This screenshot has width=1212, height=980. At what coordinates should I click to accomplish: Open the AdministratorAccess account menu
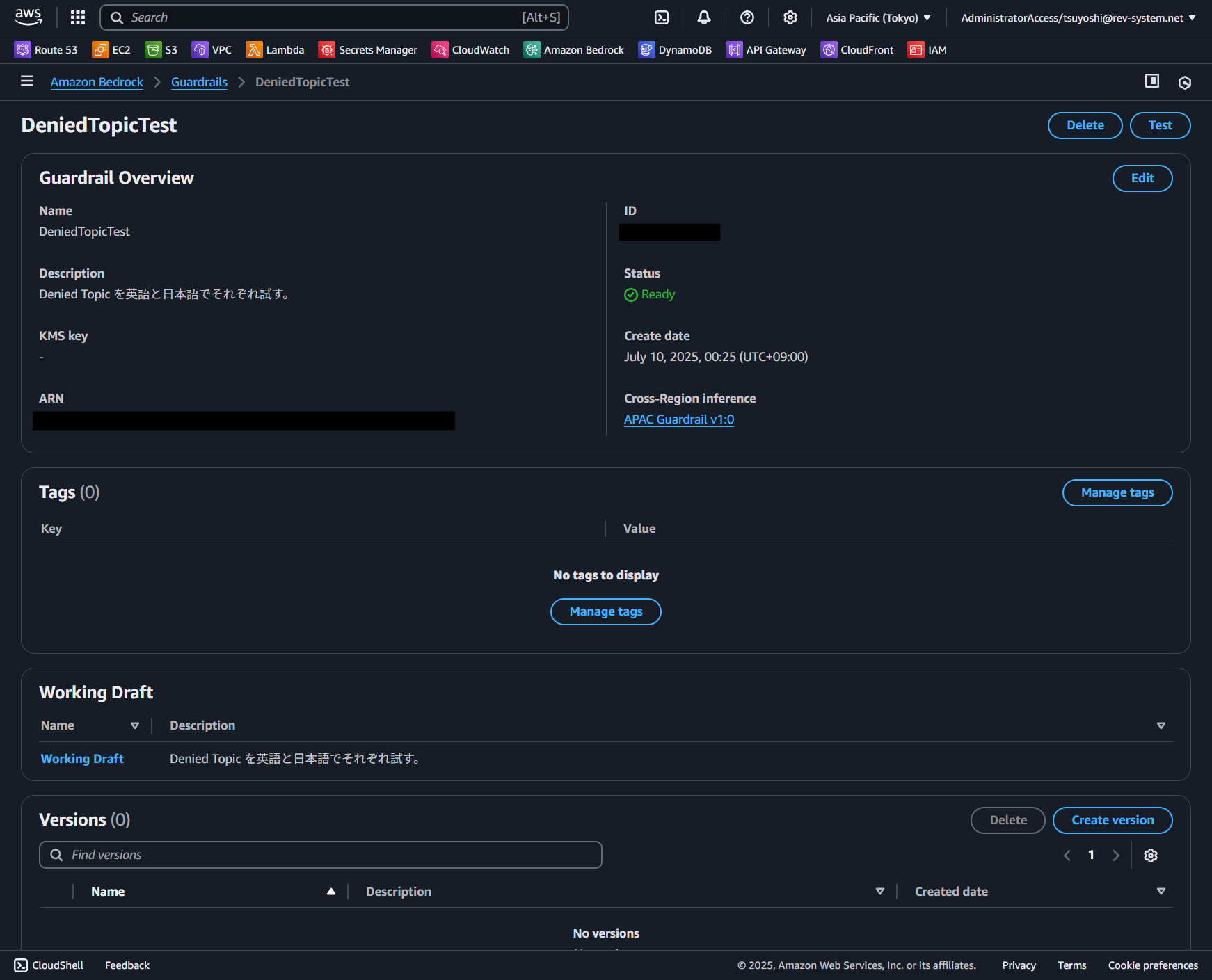(1076, 17)
